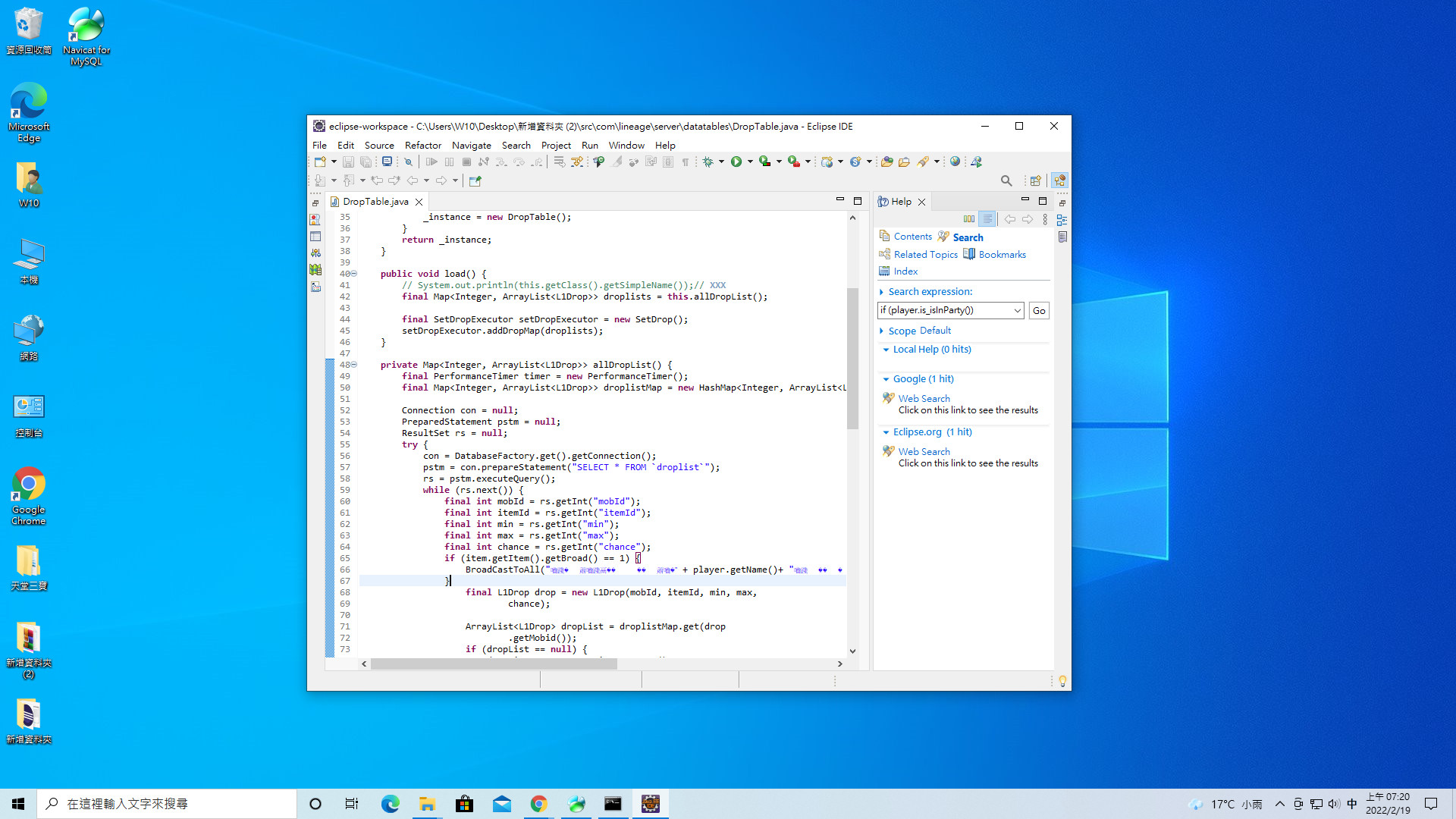1456x819 pixels.
Task: Open the Index link in Help
Action: coord(905,271)
